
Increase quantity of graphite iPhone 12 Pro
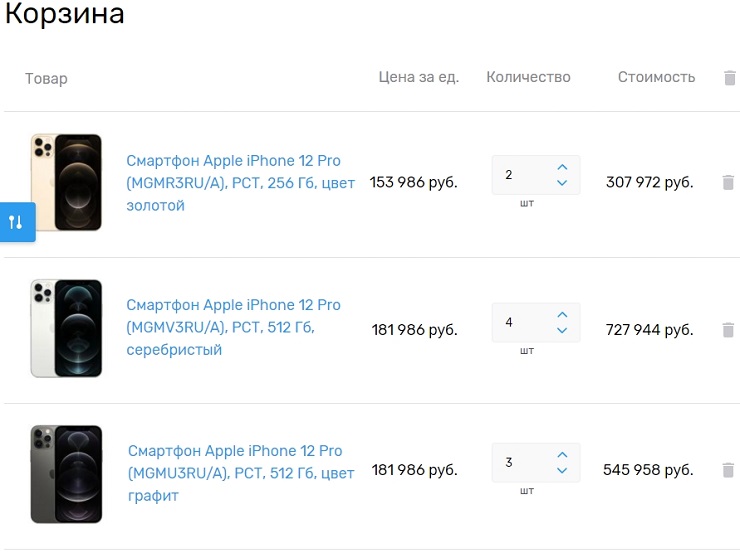click(562, 455)
